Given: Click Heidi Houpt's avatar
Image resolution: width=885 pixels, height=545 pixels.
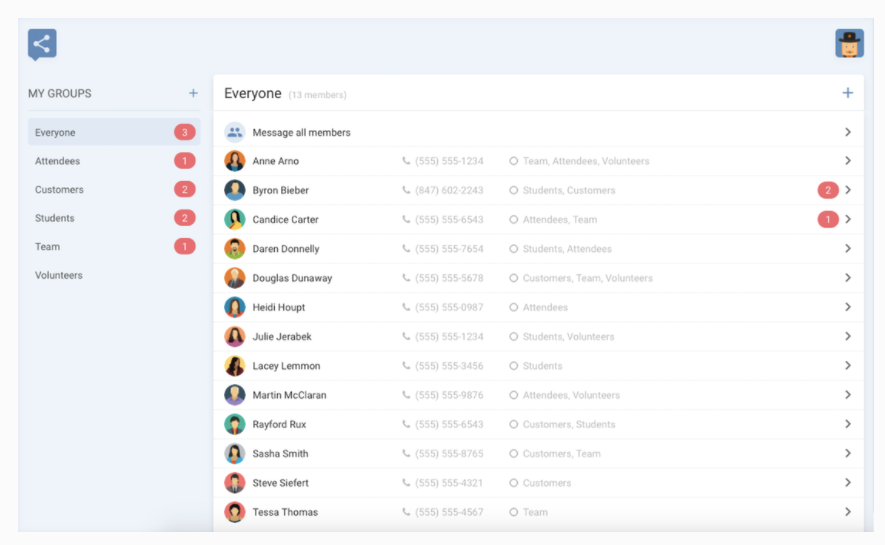Looking at the screenshot, I should coord(235,307).
